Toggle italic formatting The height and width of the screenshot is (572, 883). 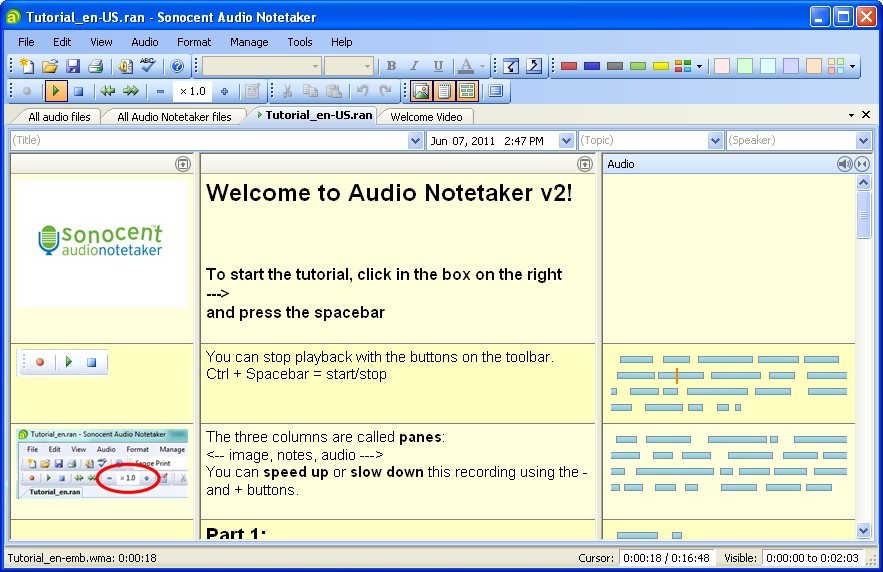[414, 66]
